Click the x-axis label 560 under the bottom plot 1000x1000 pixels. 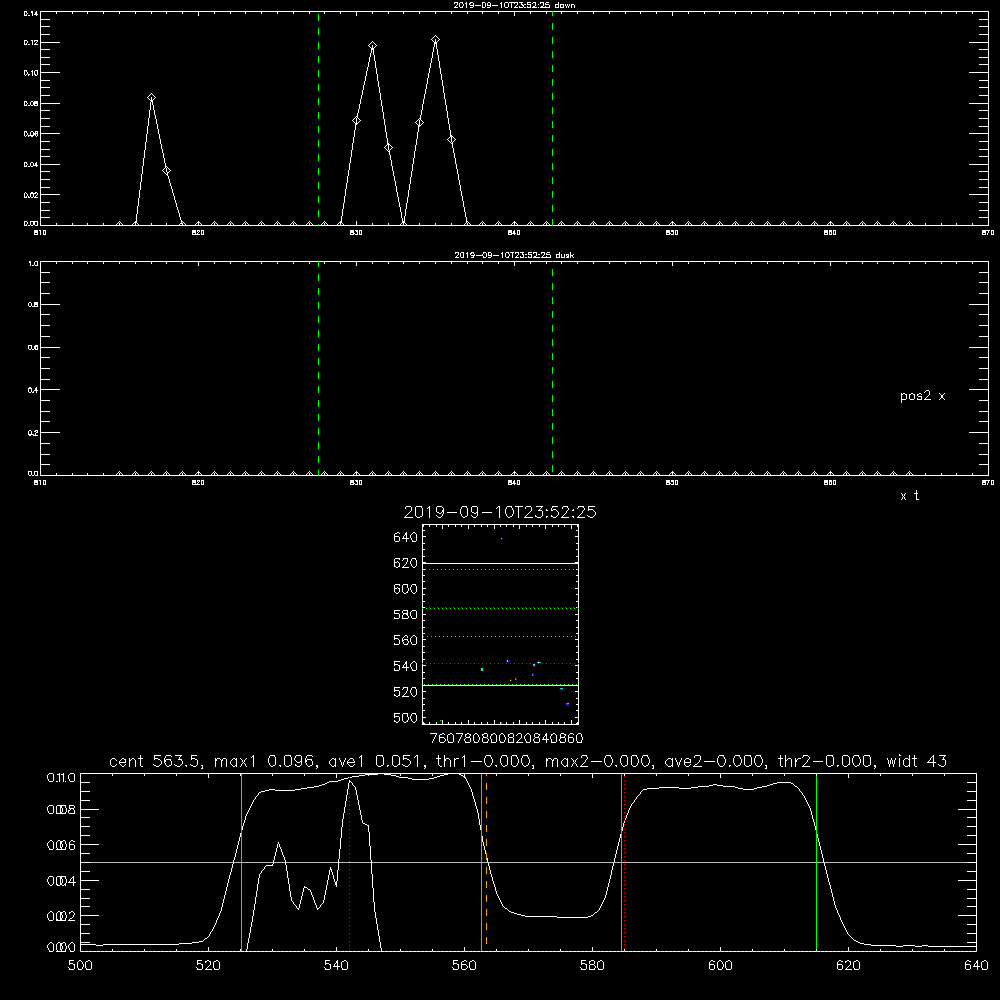(x=464, y=966)
